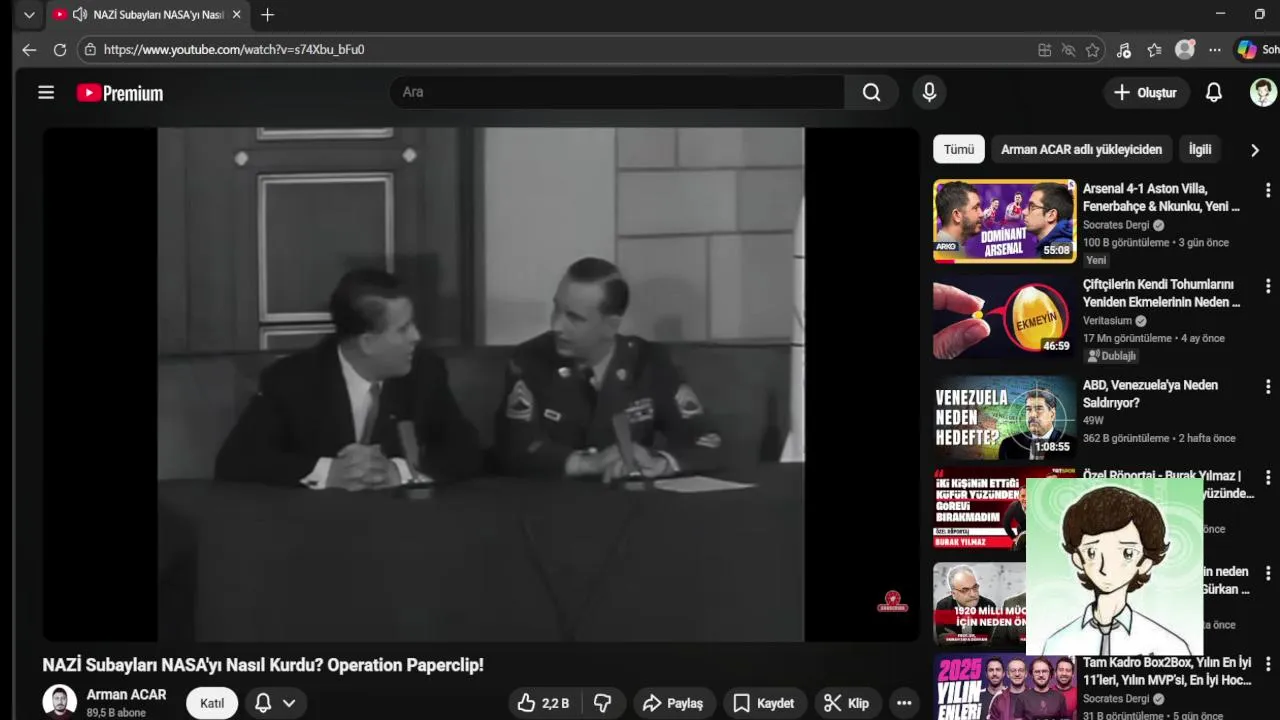Click the Veritasium channel name
Screen dimensions: 1280x720
pos(1107,321)
